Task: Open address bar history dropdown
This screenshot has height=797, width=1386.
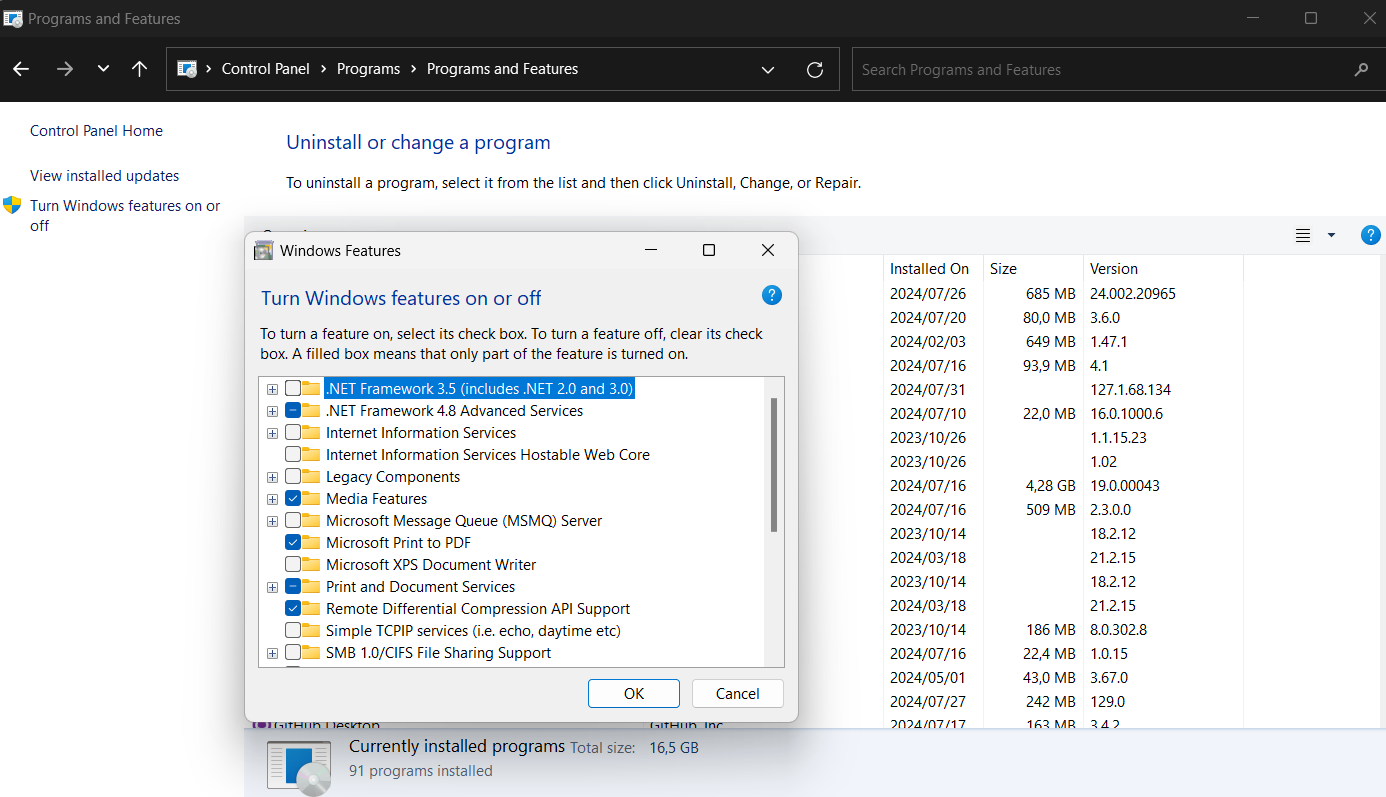Action: coord(768,70)
